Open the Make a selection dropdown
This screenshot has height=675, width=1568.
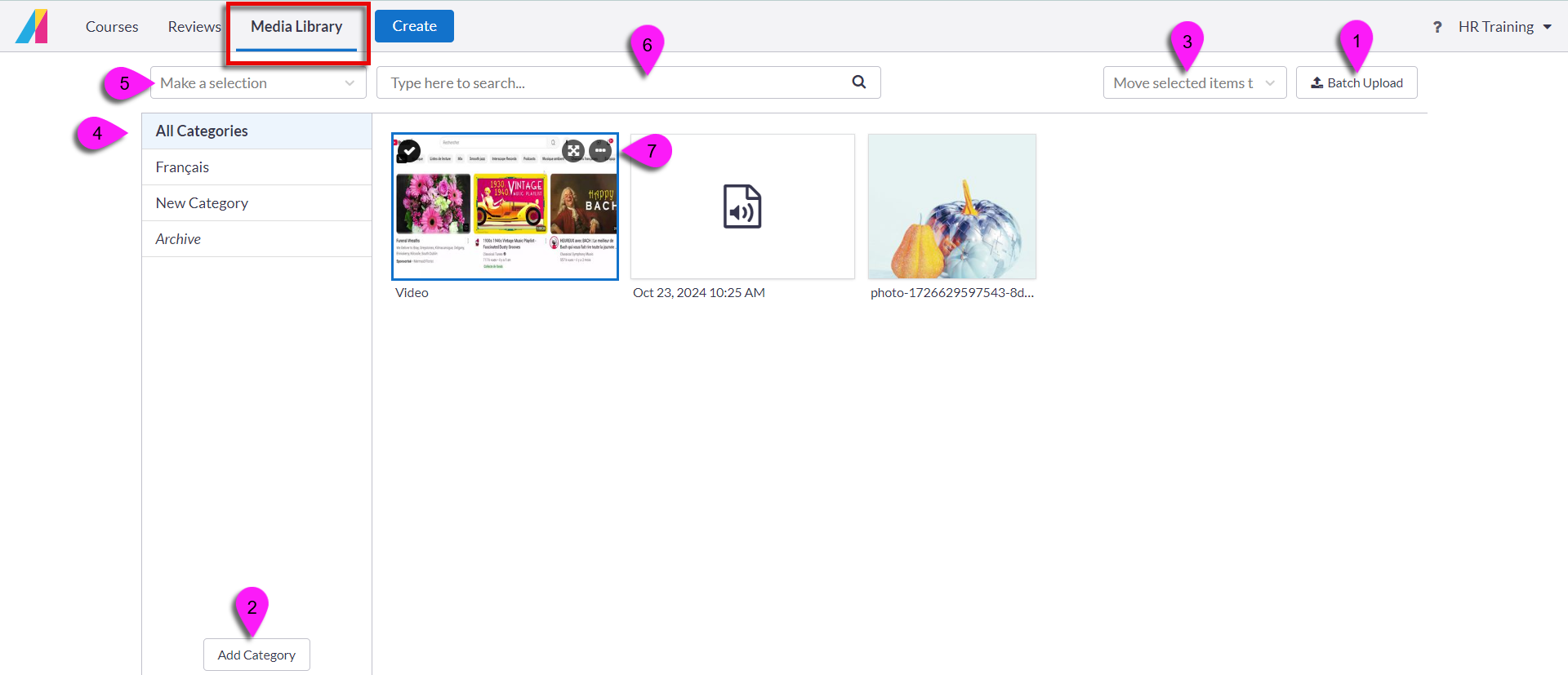(x=258, y=82)
